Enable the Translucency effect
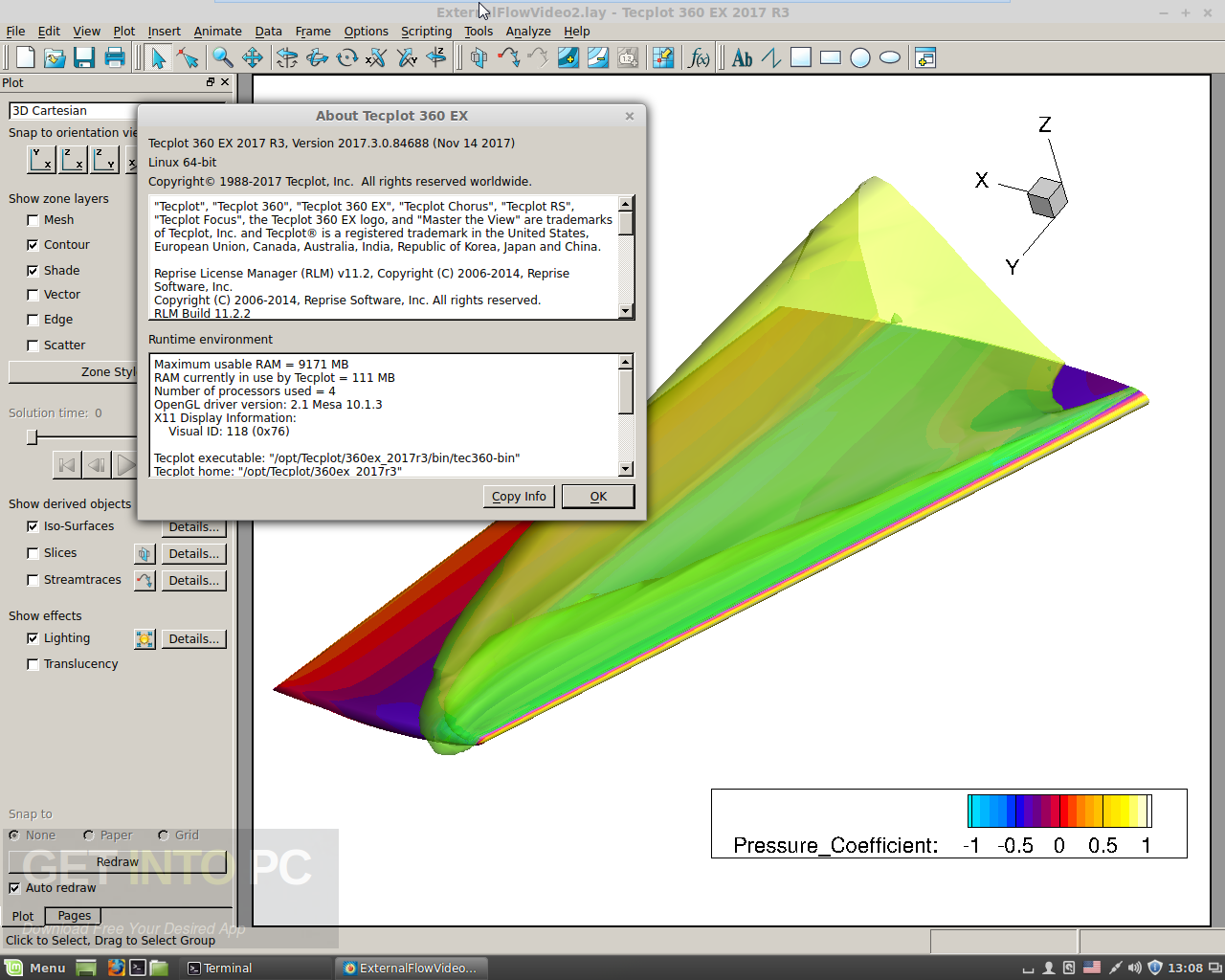The width and height of the screenshot is (1225, 980). [x=33, y=664]
